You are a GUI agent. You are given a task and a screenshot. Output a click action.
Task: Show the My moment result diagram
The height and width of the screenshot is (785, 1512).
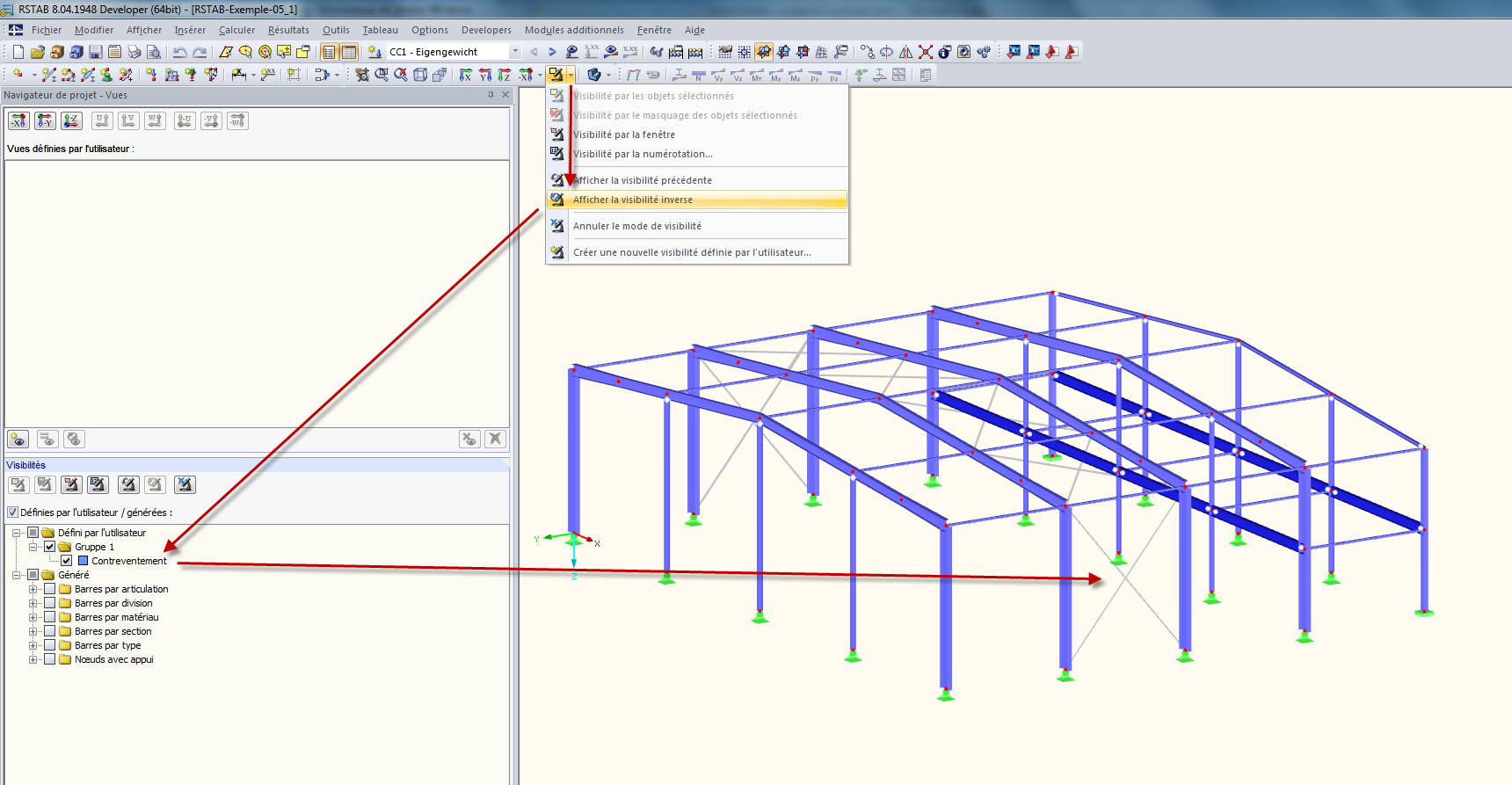(776, 75)
